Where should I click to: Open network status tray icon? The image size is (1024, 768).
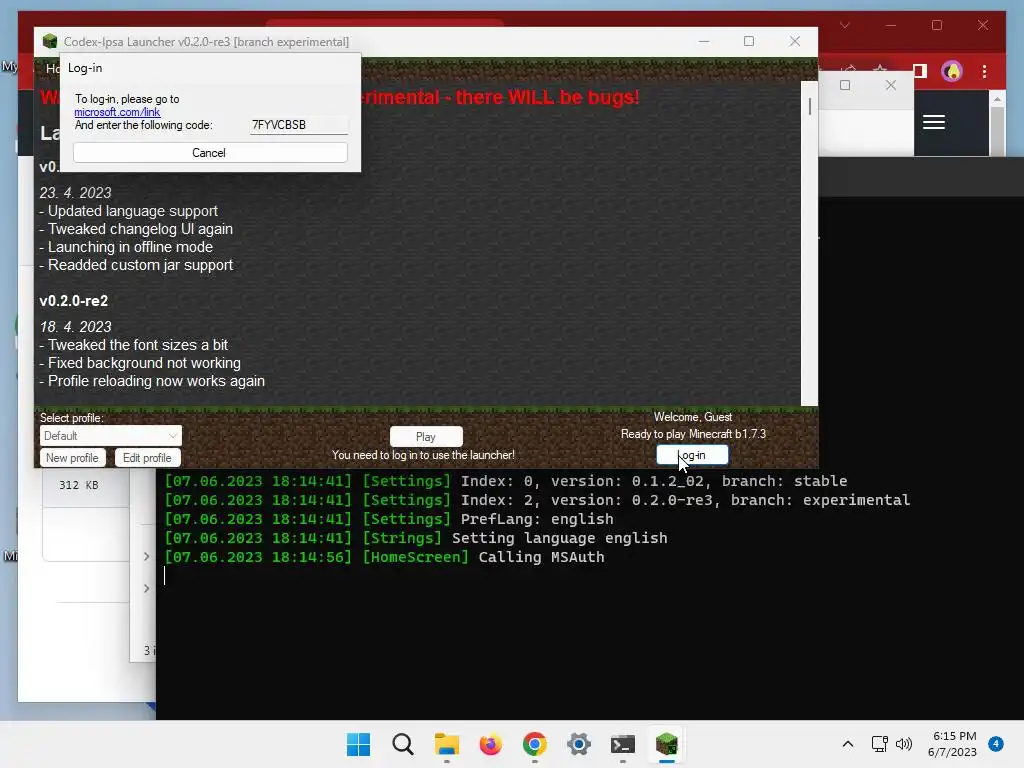click(880, 744)
